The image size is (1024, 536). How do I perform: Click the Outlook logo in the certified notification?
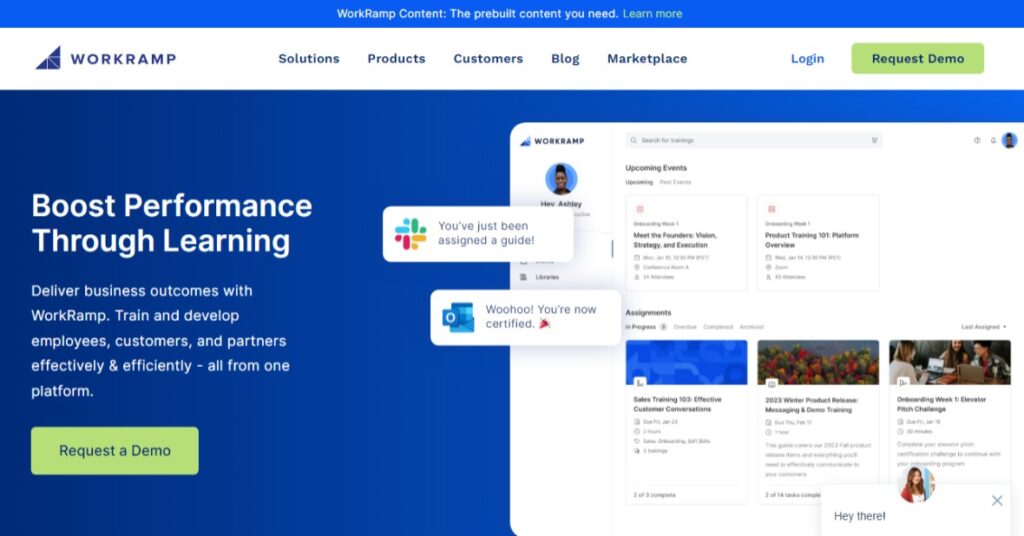pos(458,317)
